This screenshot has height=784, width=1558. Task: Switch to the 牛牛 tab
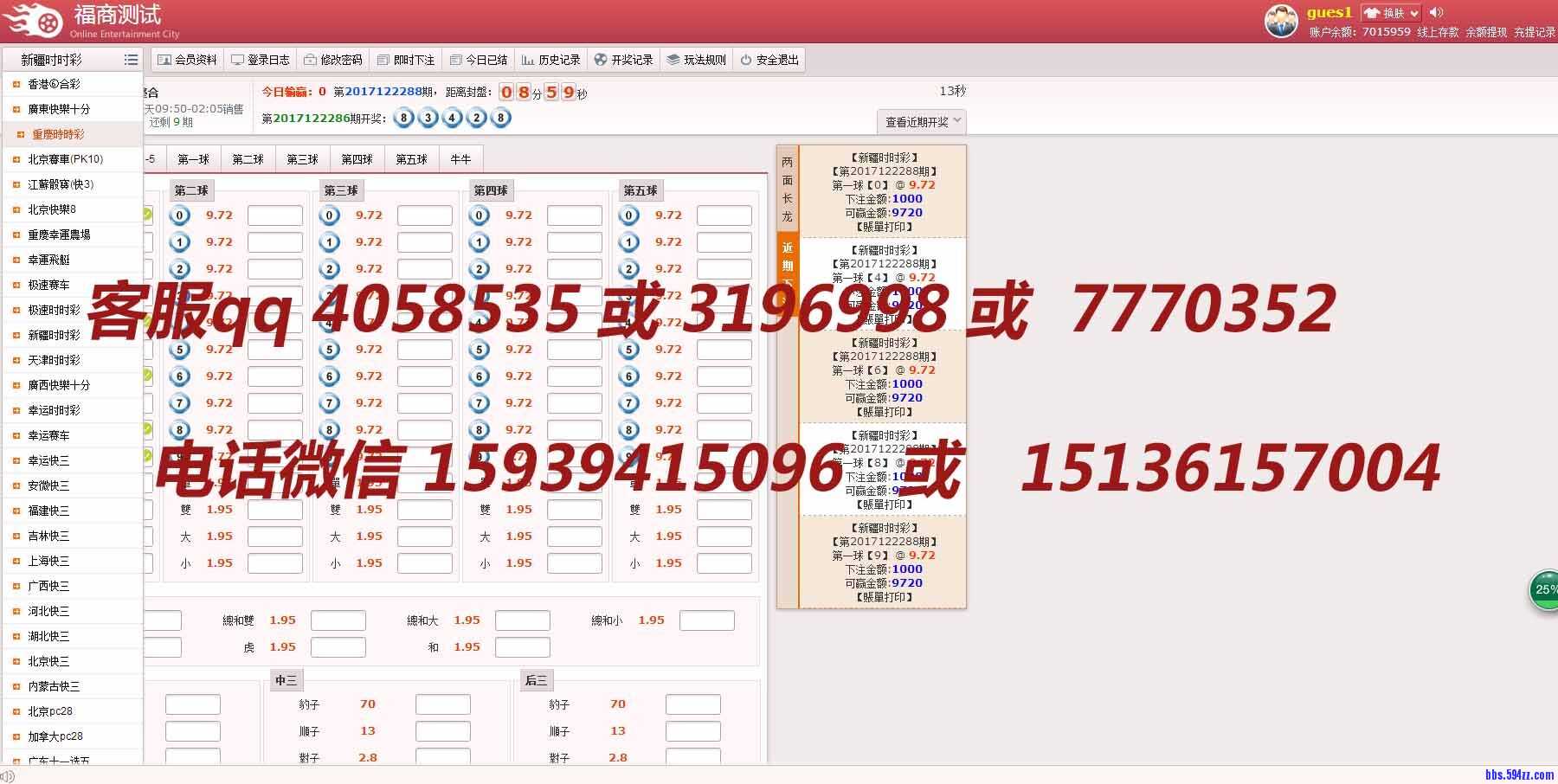[x=460, y=158]
